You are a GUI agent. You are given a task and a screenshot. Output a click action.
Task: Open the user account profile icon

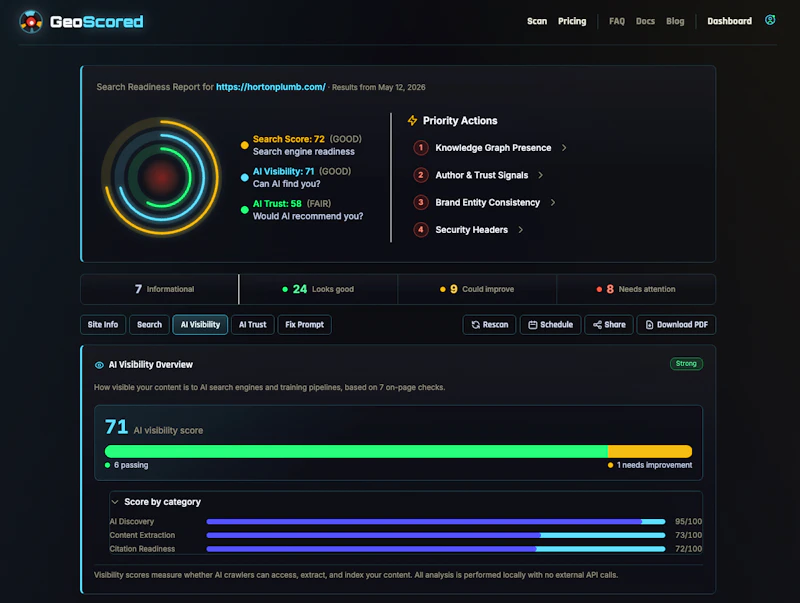[770, 20]
